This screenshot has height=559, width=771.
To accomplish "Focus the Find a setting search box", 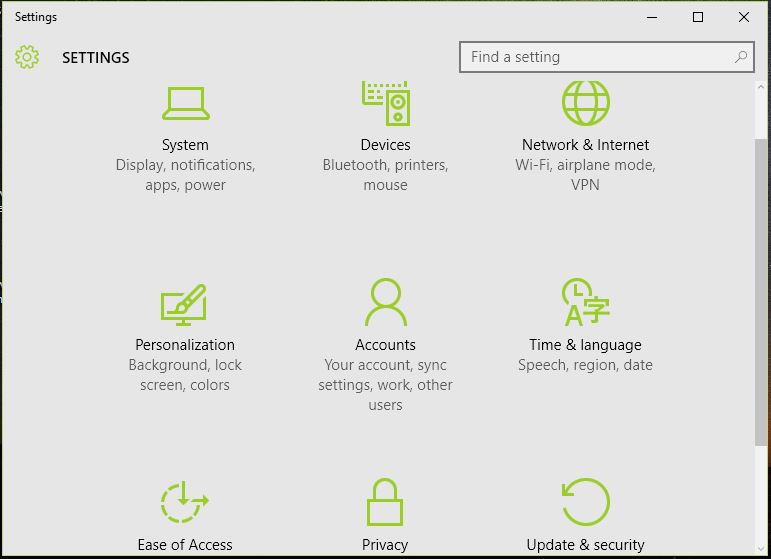I will pyautogui.click(x=607, y=57).
